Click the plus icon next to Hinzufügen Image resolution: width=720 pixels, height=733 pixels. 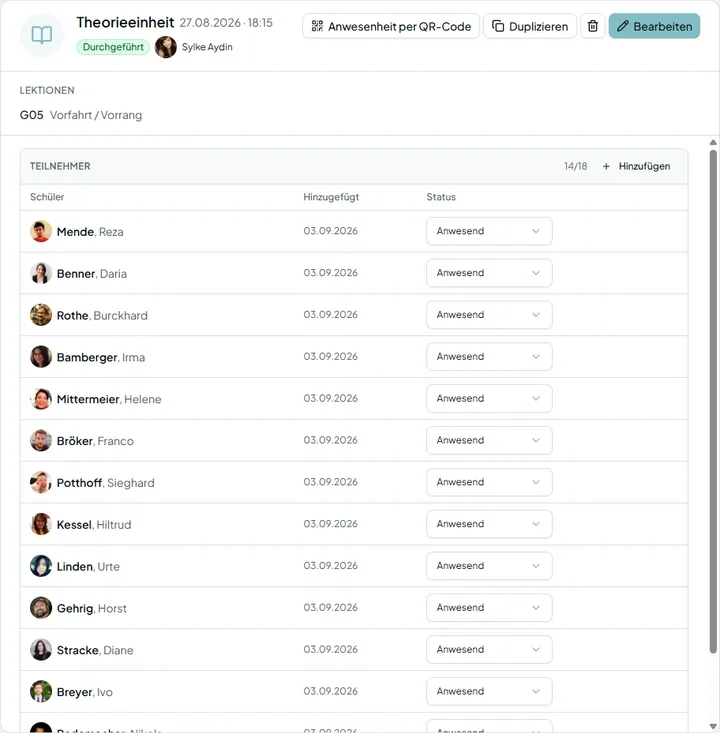pos(606,166)
